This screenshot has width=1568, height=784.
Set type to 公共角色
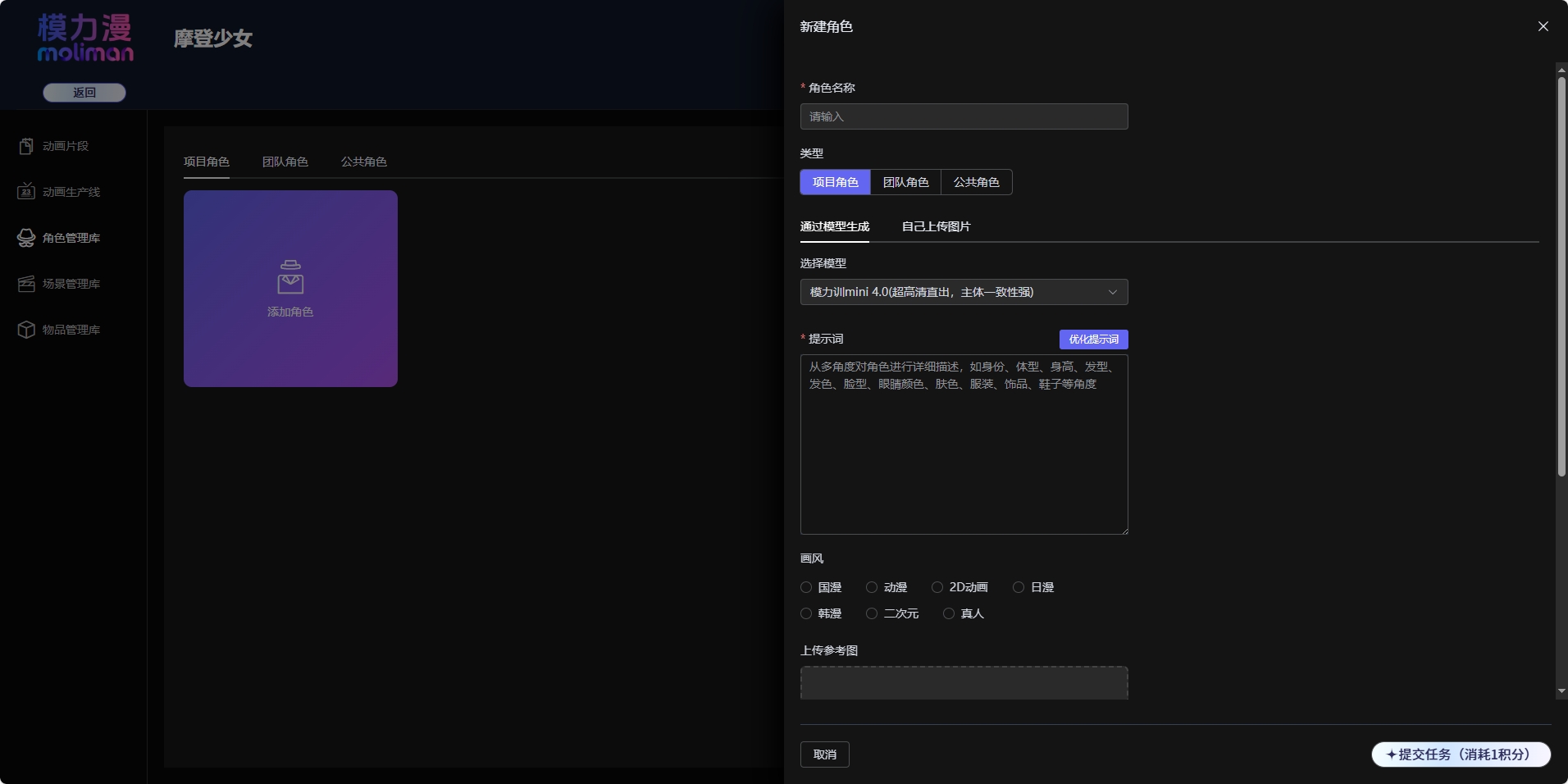(976, 182)
